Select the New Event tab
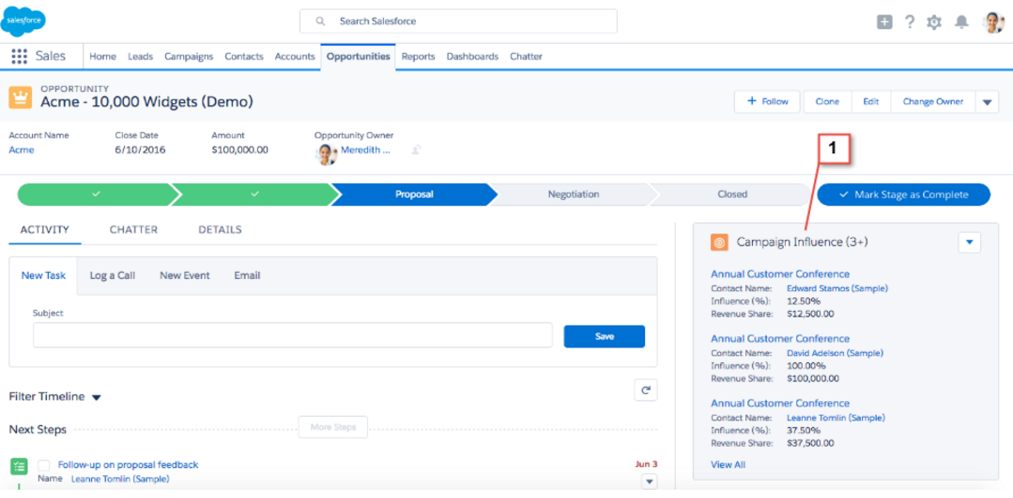Viewport: 1013px width, 498px height. 185,276
